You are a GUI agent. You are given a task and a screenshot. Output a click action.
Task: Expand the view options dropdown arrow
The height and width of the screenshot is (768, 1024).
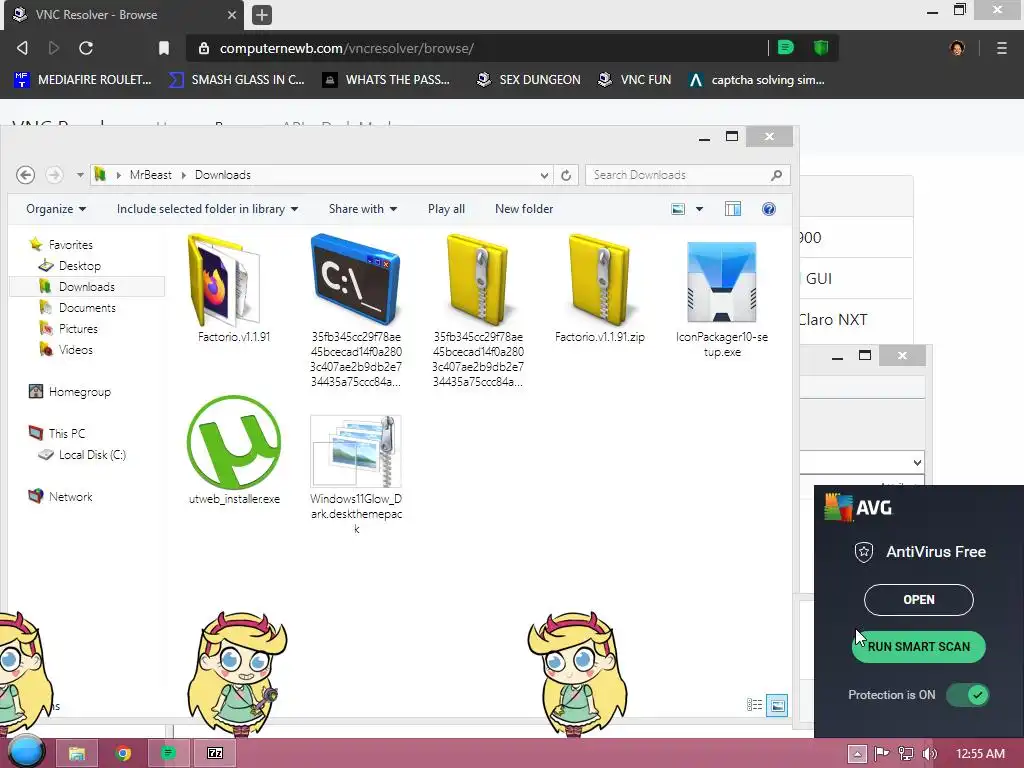pyautogui.click(x=699, y=209)
